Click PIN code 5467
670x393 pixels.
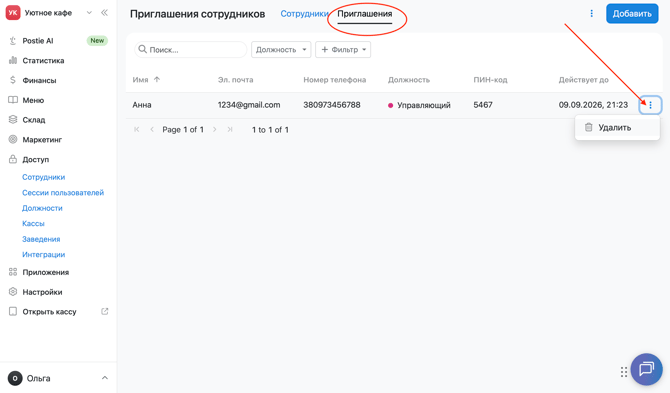coord(483,105)
